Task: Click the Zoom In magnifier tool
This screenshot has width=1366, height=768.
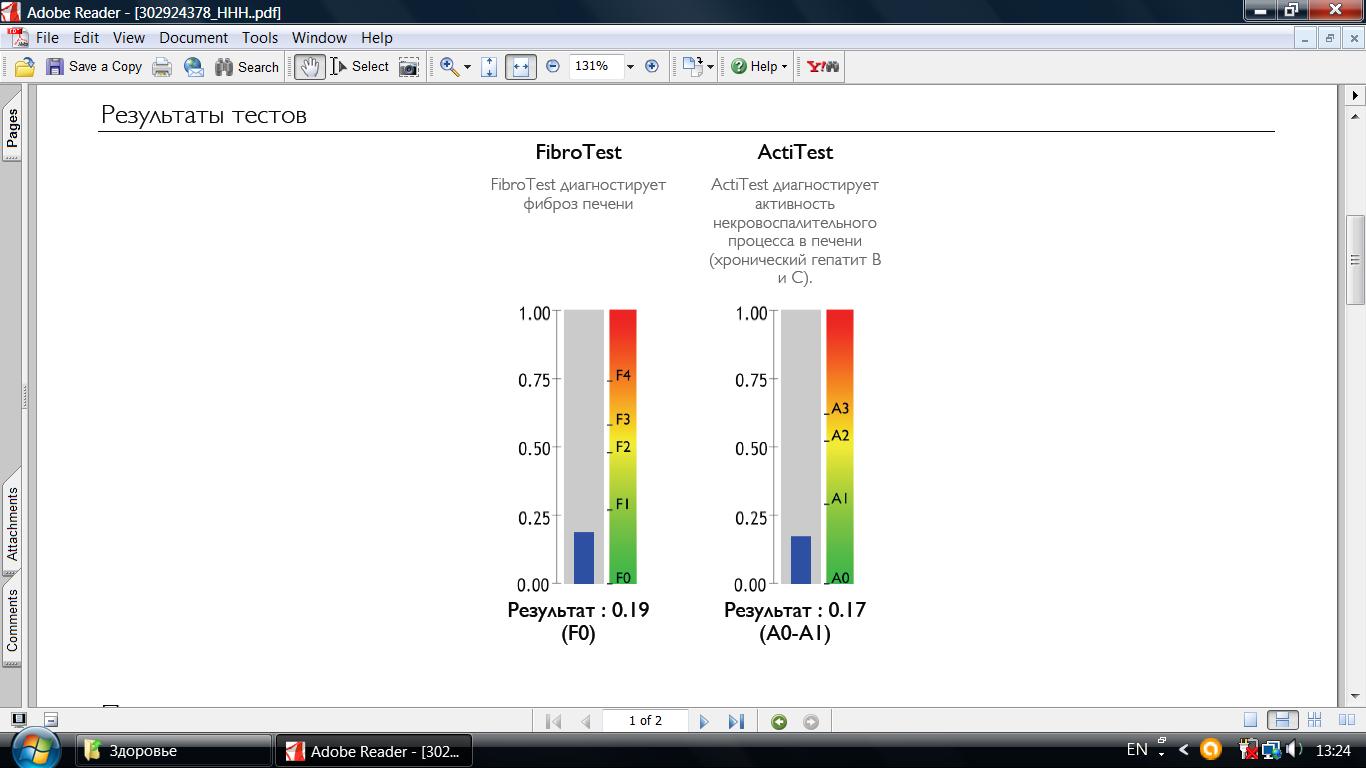Action: pos(449,67)
